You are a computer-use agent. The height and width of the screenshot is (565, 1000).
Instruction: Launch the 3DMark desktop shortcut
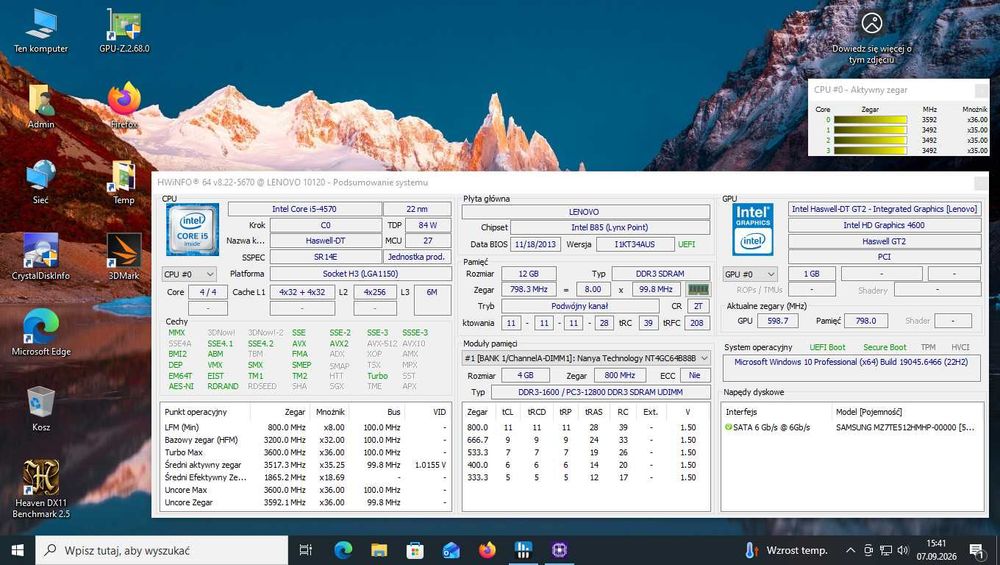point(124,257)
